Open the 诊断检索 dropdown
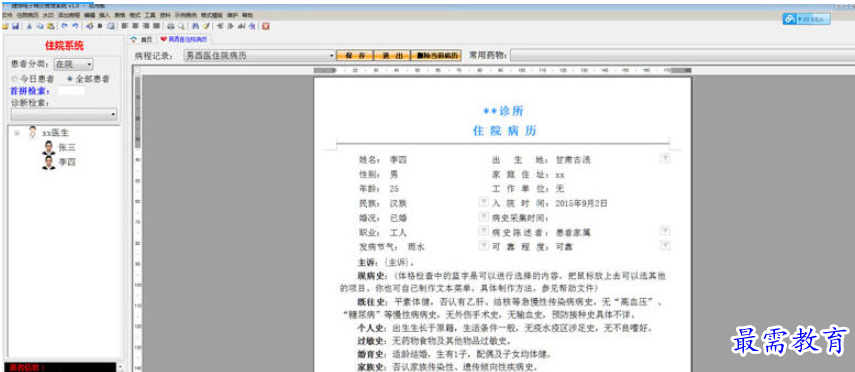The width and height of the screenshot is (855, 372). click(64, 114)
